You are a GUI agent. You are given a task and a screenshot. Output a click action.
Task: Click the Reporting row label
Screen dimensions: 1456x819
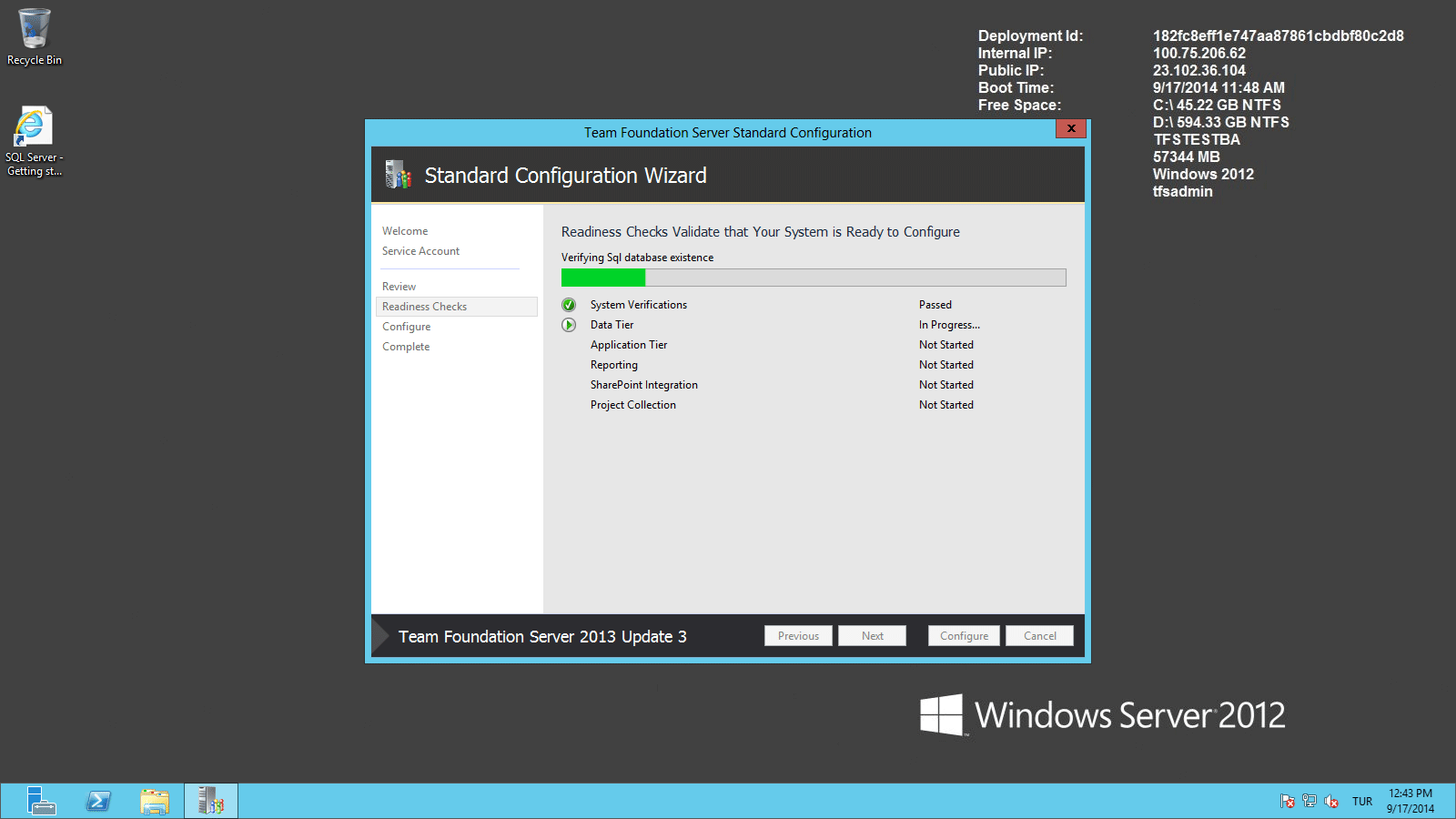614,365
